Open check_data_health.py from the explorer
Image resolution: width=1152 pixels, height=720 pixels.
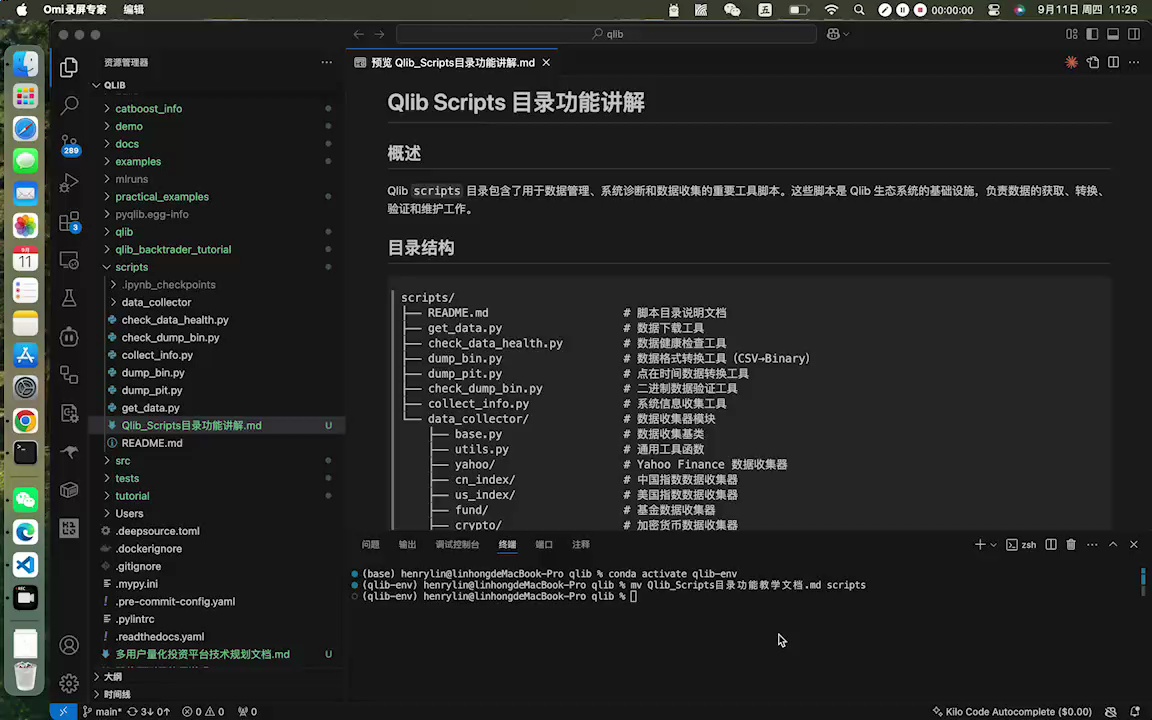pyautogui.click(x=175, y=319)
